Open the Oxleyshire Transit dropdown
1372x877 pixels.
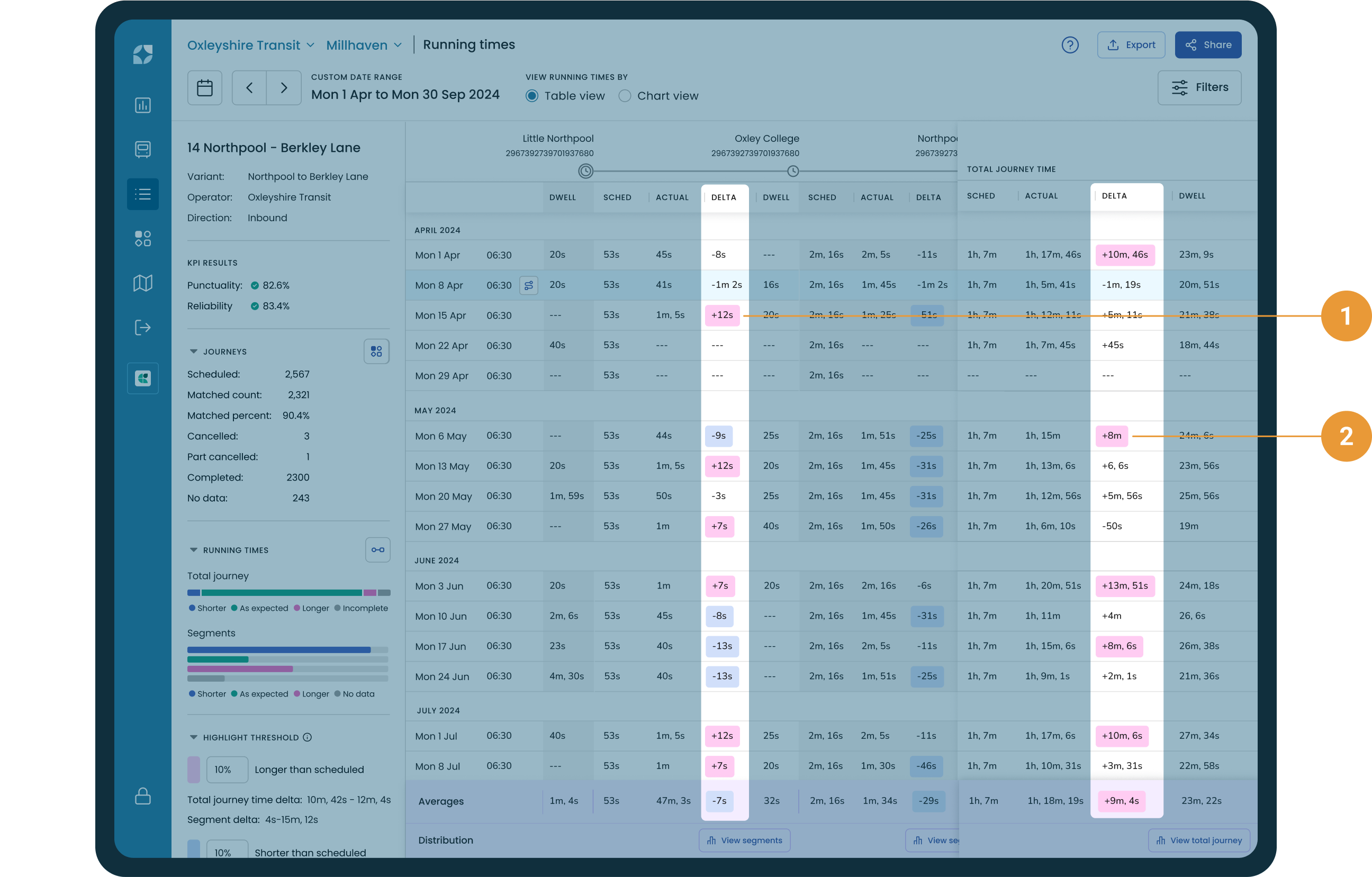[250, 45]
